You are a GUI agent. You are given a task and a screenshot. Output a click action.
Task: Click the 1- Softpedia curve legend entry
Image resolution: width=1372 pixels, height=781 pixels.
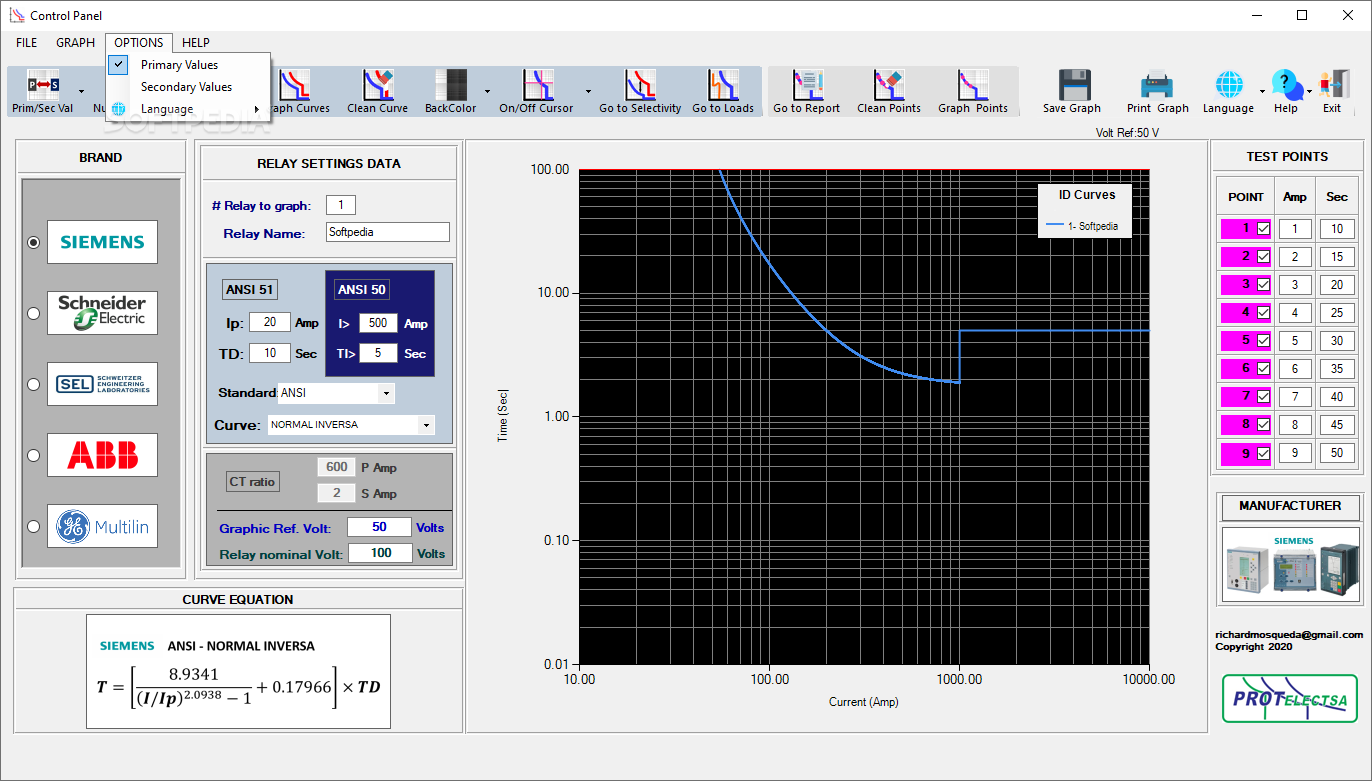coord(1082,227)
